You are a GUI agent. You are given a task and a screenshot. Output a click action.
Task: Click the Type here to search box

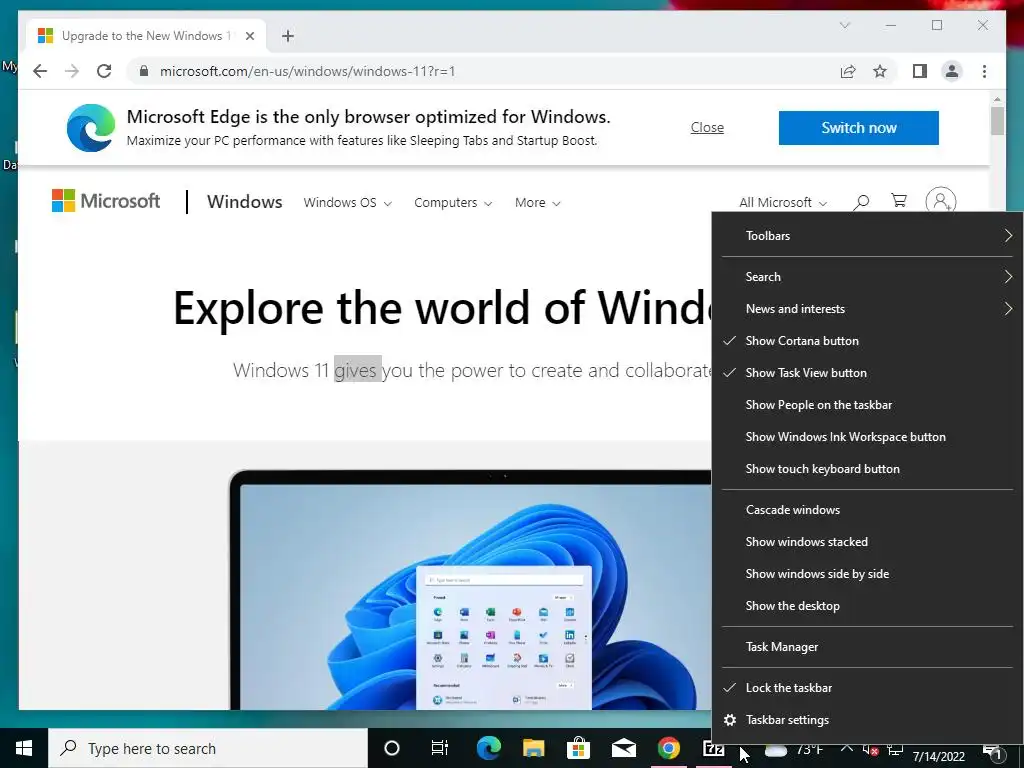tap(208, 748)
